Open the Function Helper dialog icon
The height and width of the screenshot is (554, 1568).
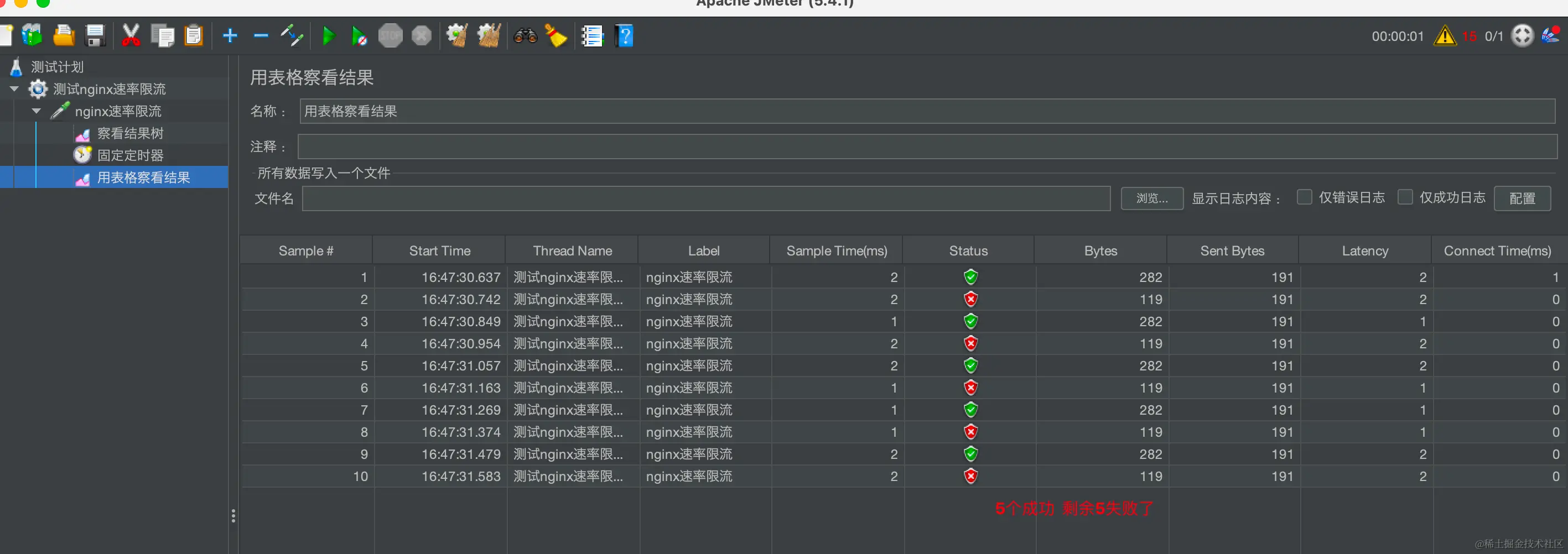pyautogui.click(x=591, y=36)
